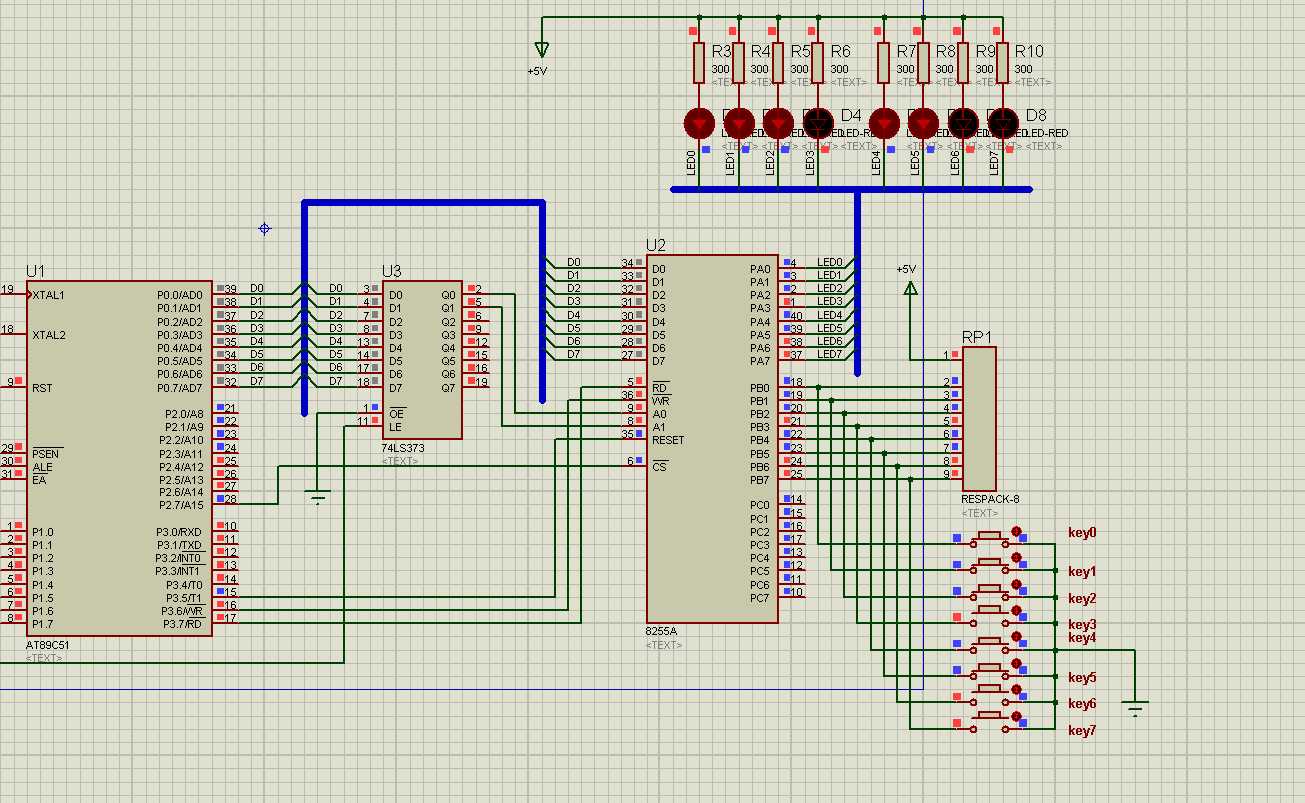This screenshot has height=803, width=1305.
Task: Click the key6 net label
Action: click(x=1082, y=704)
